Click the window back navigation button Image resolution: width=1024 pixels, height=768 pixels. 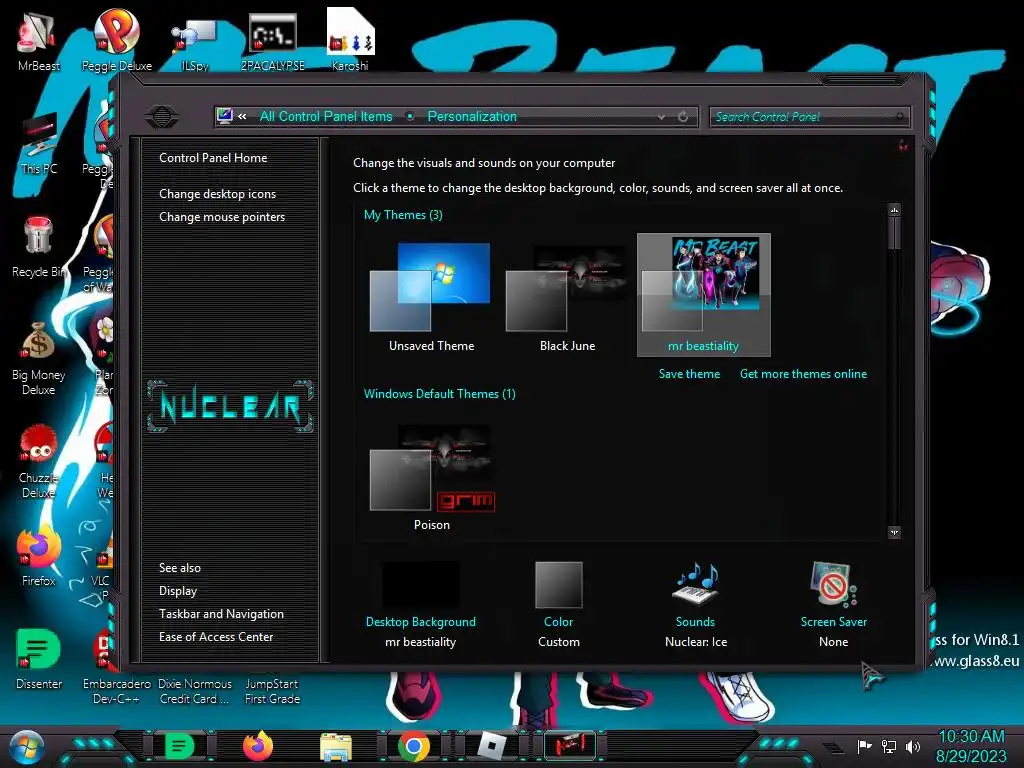click(161, 117)
